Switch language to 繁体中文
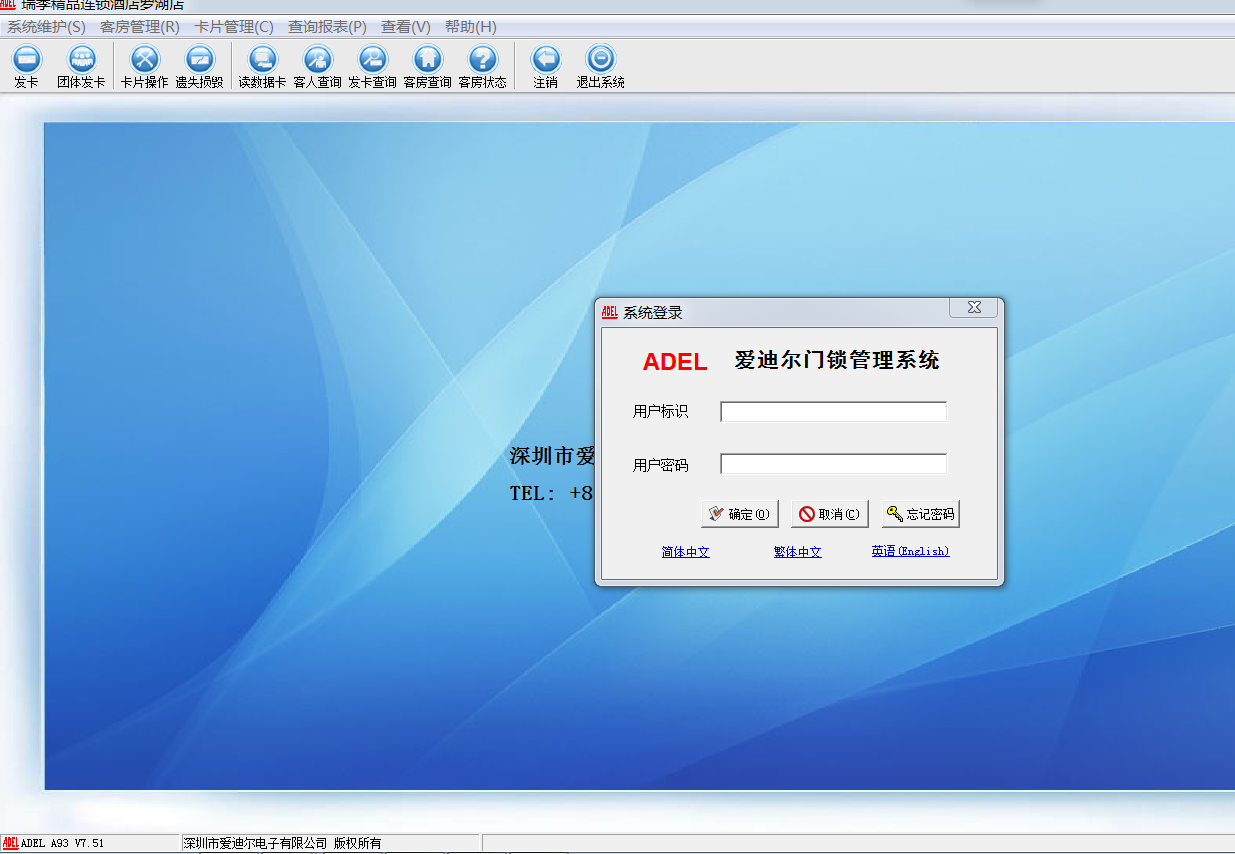 pyautogui.click(x=798, y=552)
